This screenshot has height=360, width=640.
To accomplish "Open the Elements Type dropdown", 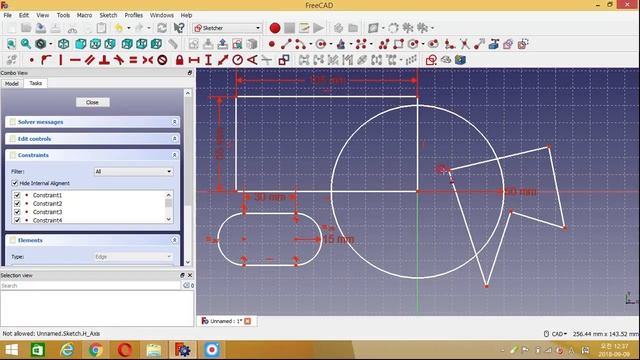I will pyautogui.click(x=133, y=257).
